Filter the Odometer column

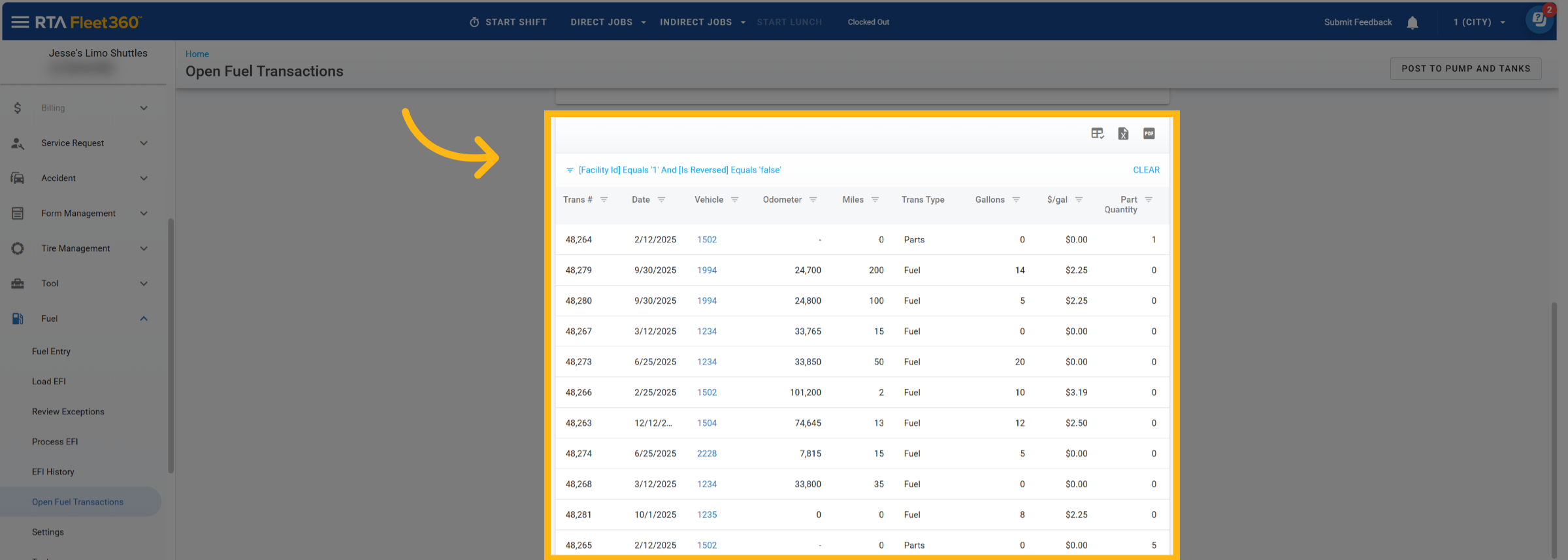pos(813,200)
